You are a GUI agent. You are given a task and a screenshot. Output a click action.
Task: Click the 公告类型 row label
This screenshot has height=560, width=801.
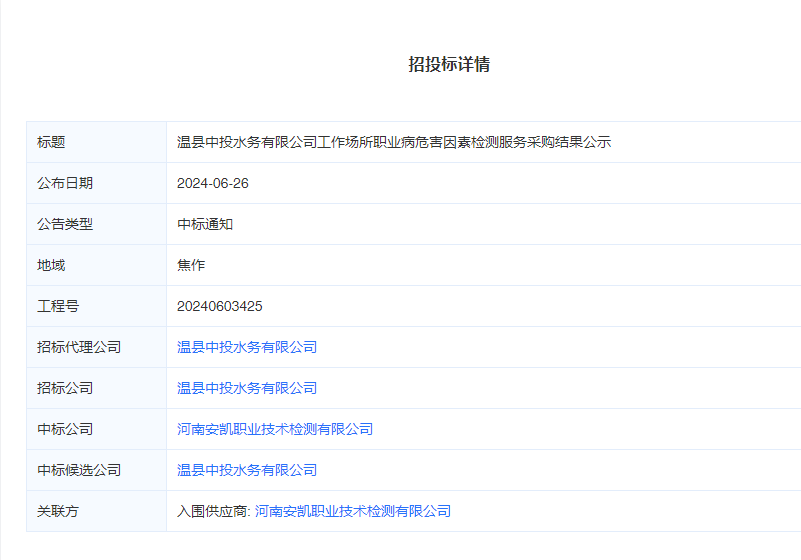[x=65, y=224]
